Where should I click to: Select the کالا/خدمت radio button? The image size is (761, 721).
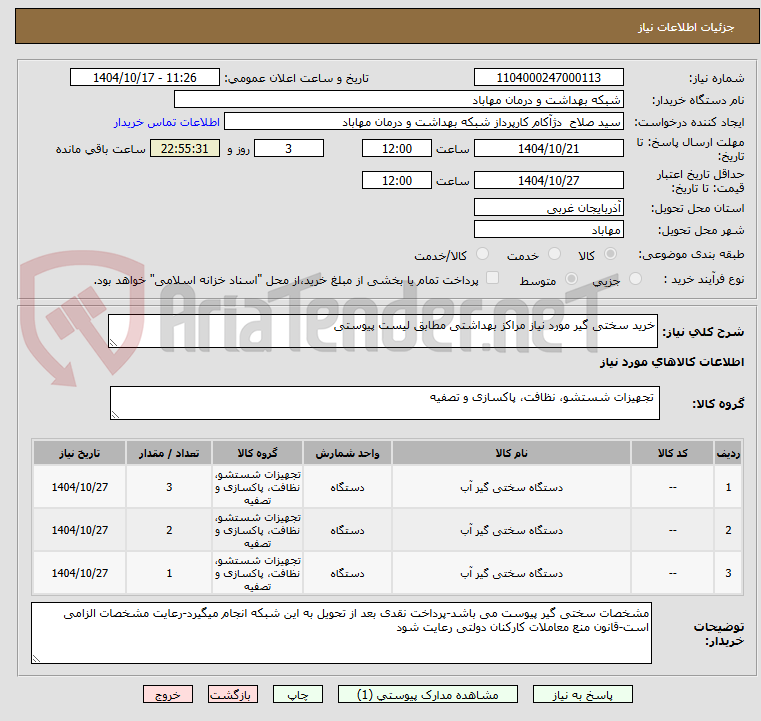coord(482,254)
